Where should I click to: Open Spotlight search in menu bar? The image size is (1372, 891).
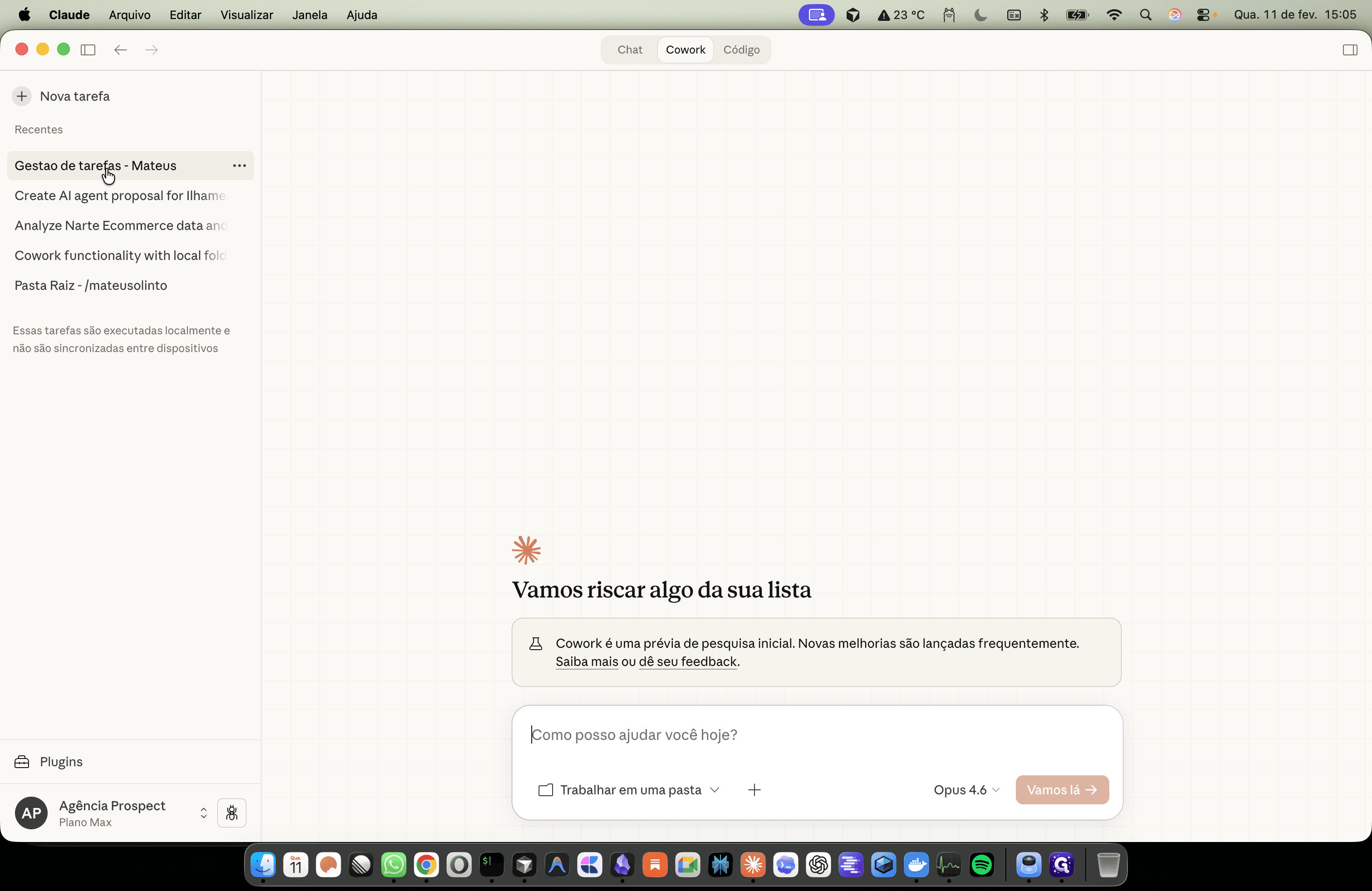(1146, 15)
